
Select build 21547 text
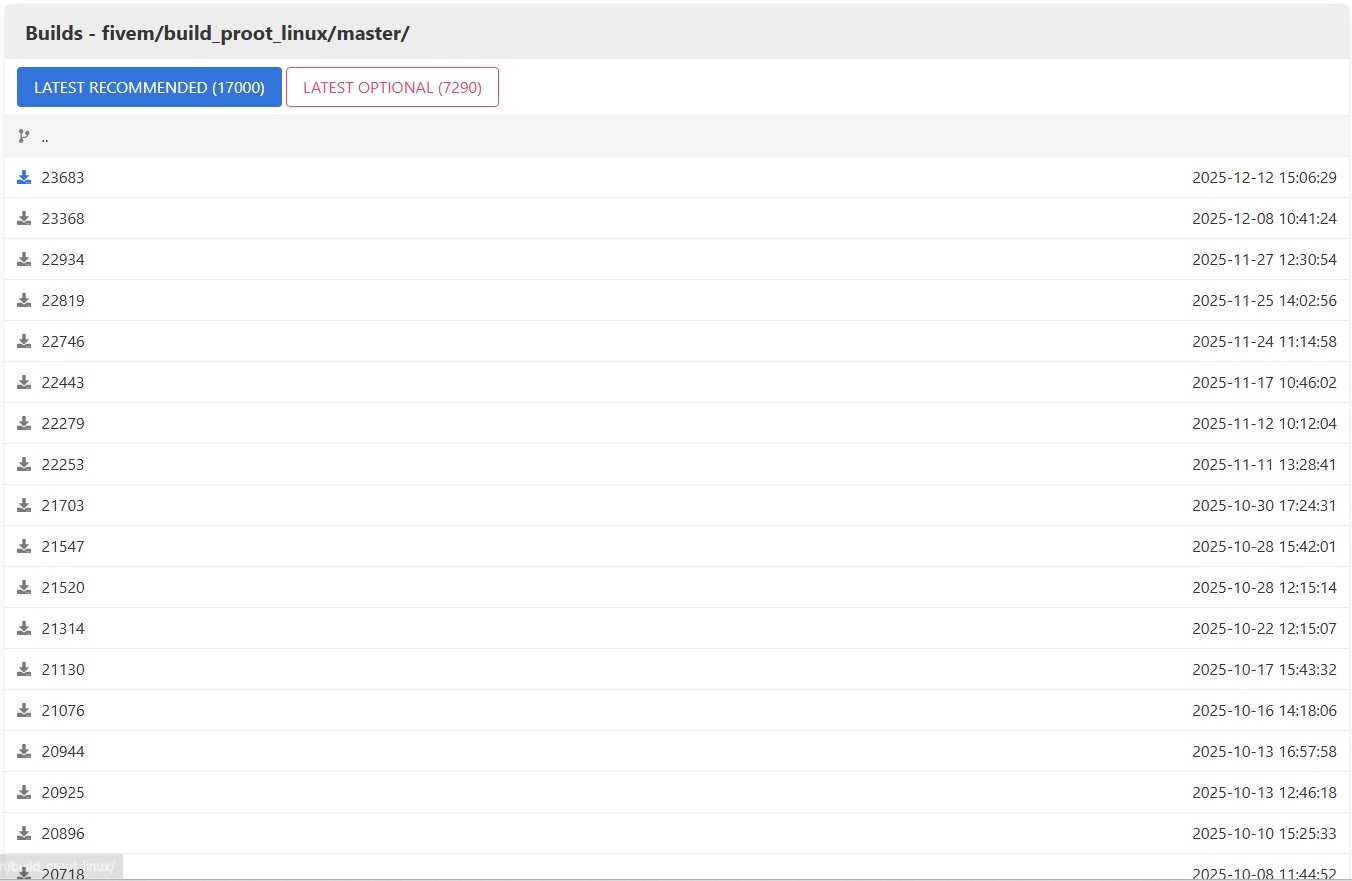pos(63,547)
